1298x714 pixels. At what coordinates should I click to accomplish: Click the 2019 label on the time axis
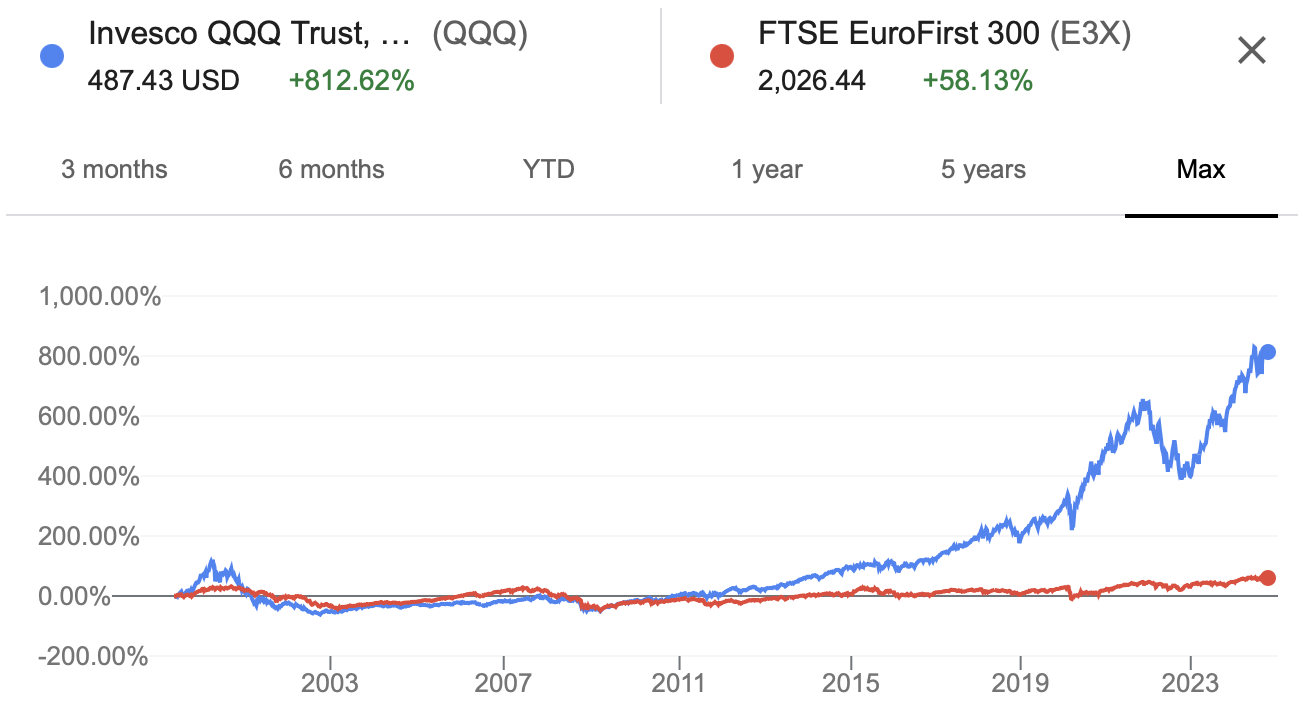1019,686
